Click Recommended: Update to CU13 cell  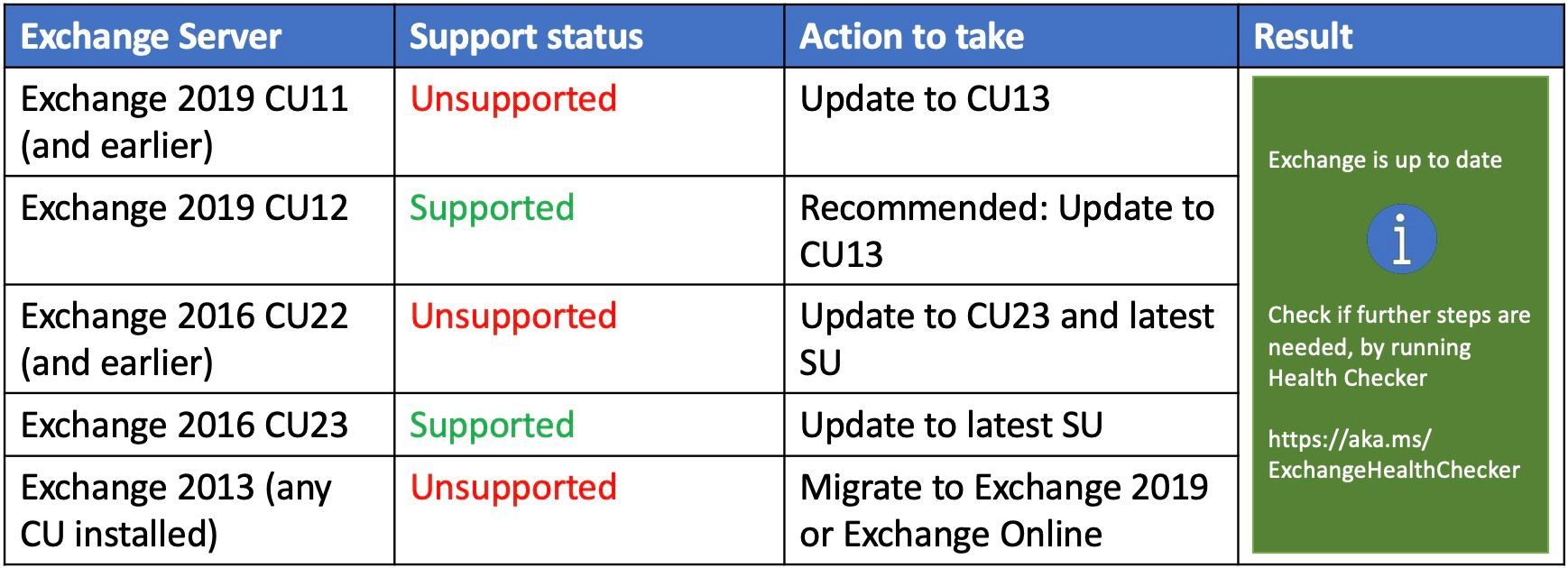point(1006,231)
